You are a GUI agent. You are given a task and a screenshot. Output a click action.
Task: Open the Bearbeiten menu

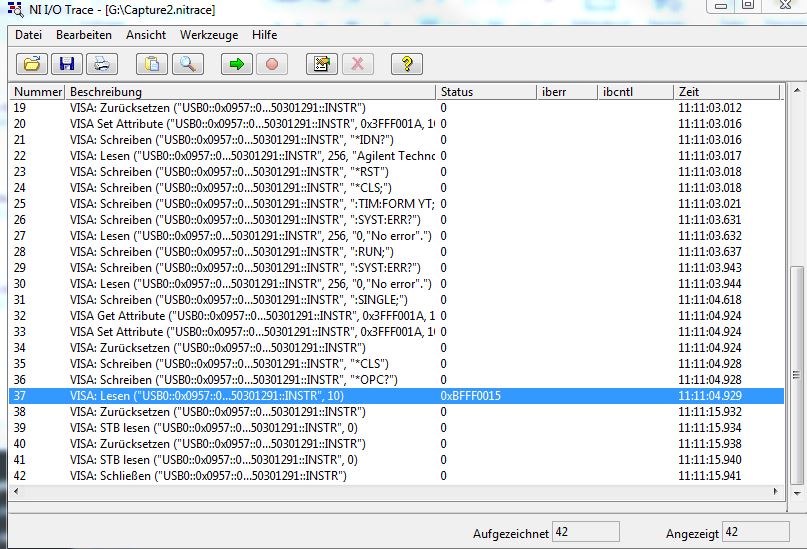(x=84, y=35)
